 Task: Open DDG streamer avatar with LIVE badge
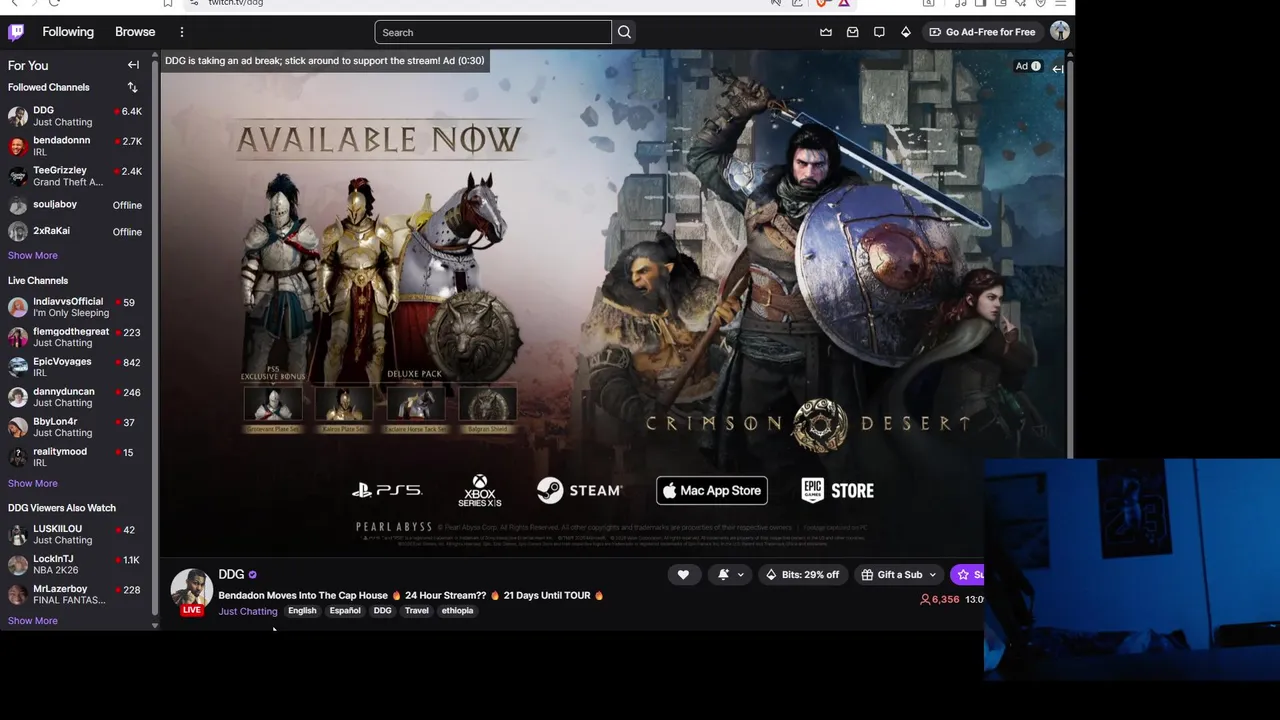click(x=191, y=592)
